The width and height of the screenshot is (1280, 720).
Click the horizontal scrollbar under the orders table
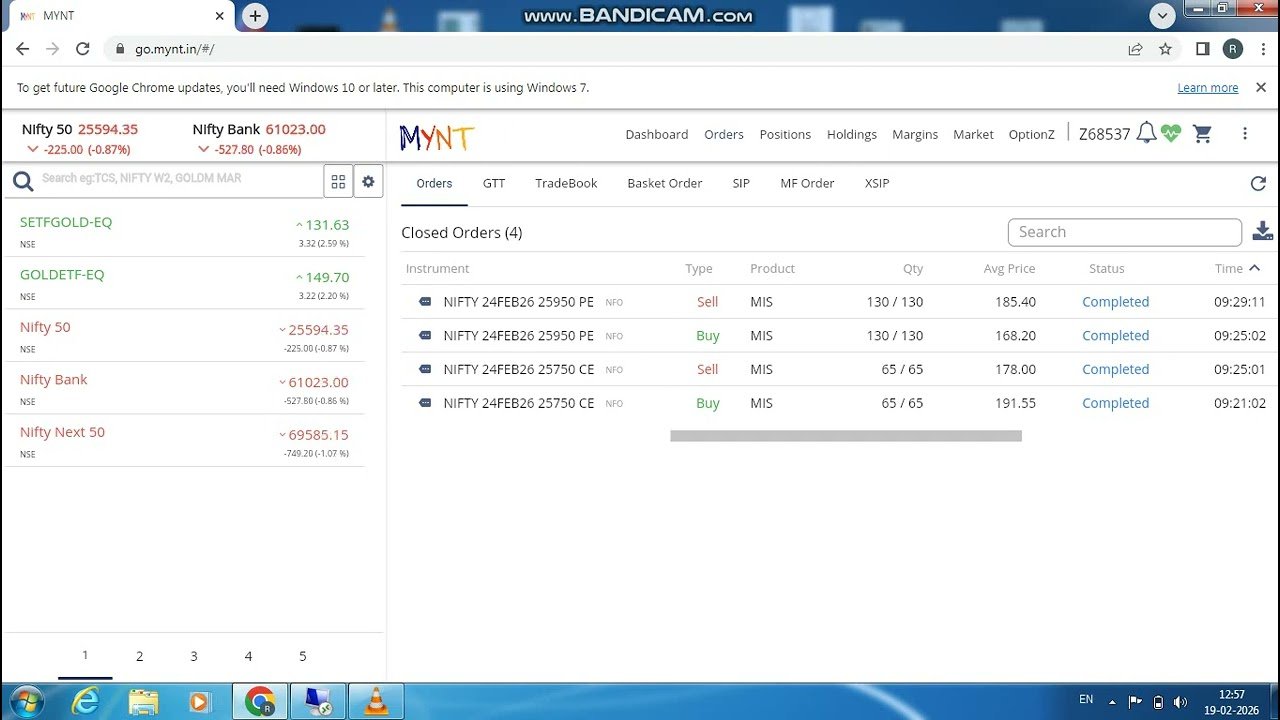tap(845, 435)
